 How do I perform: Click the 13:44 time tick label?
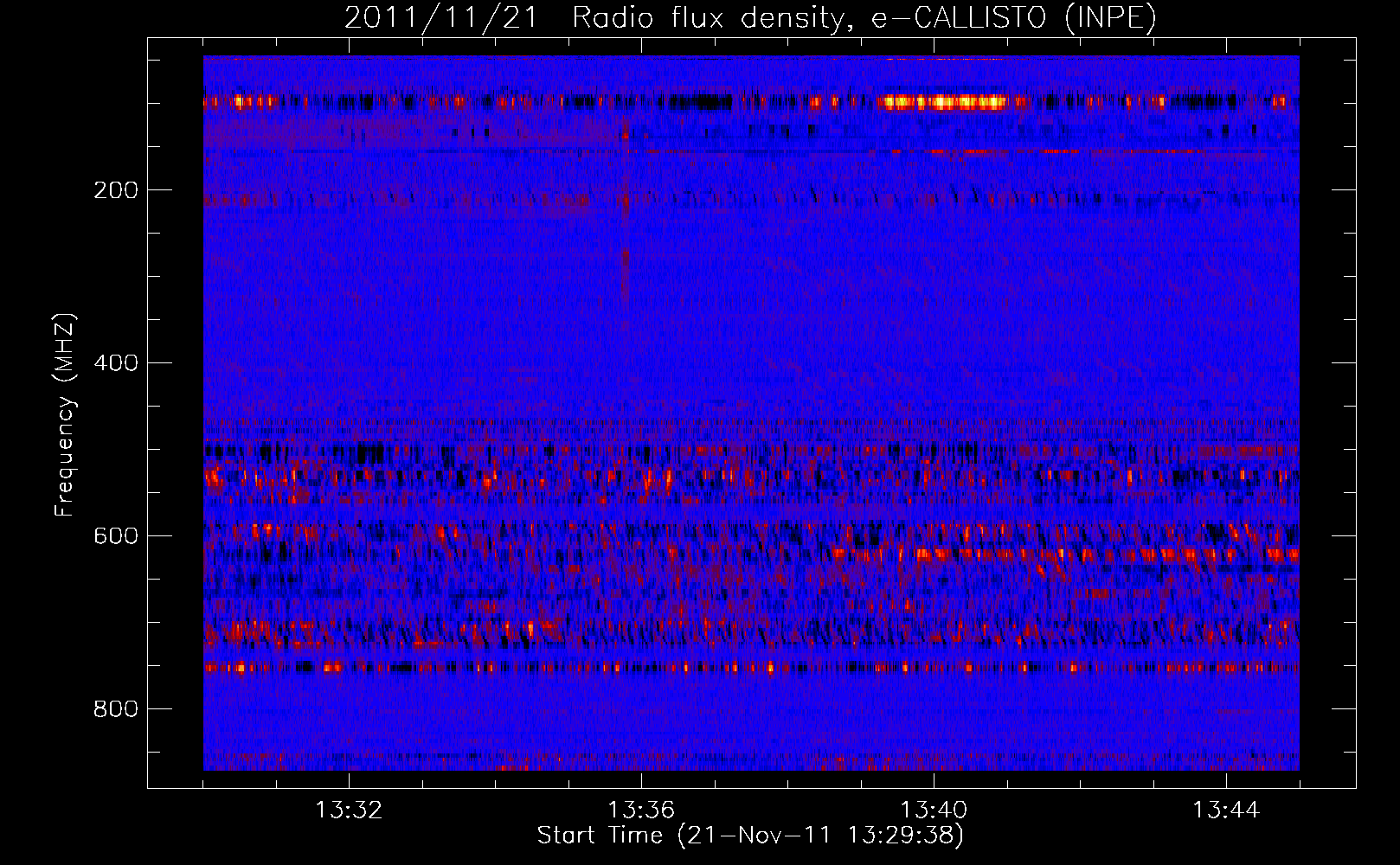1226,811
